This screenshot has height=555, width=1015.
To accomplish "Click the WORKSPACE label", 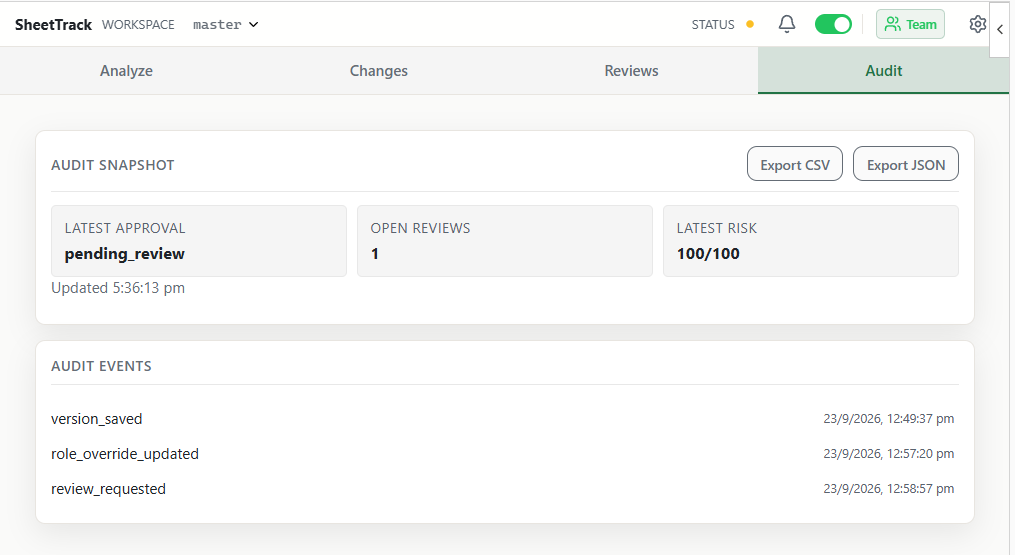I will (x=138, y=25).
